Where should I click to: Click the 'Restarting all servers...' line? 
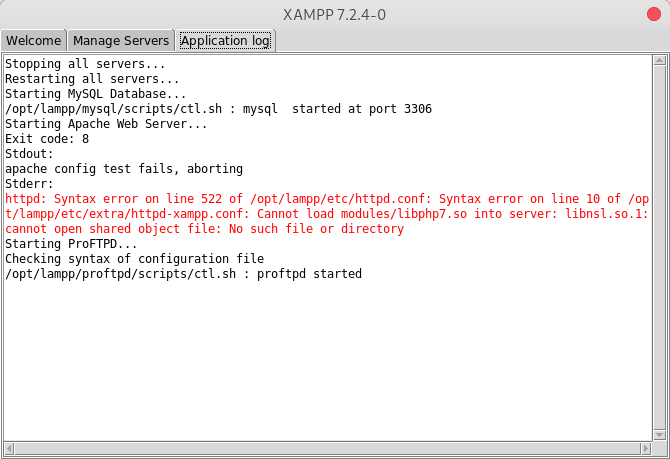[92, 79]
